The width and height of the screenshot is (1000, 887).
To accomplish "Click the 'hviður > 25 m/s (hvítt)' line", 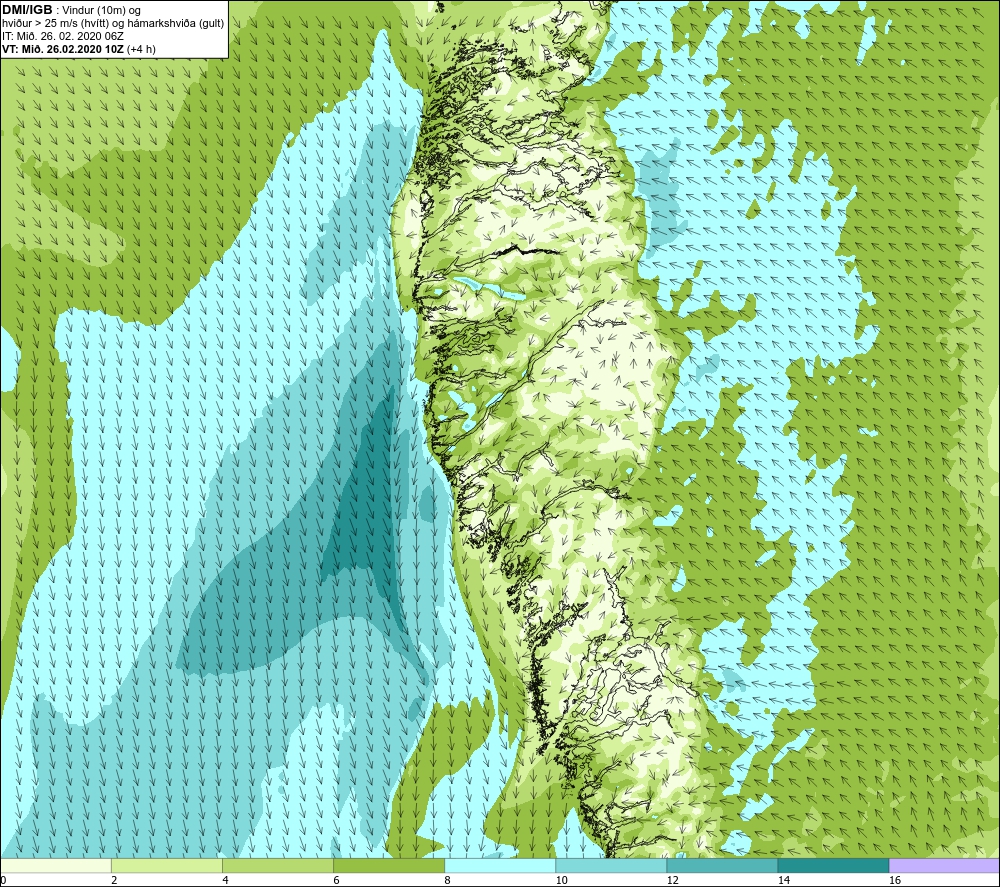I will point(113,24).
